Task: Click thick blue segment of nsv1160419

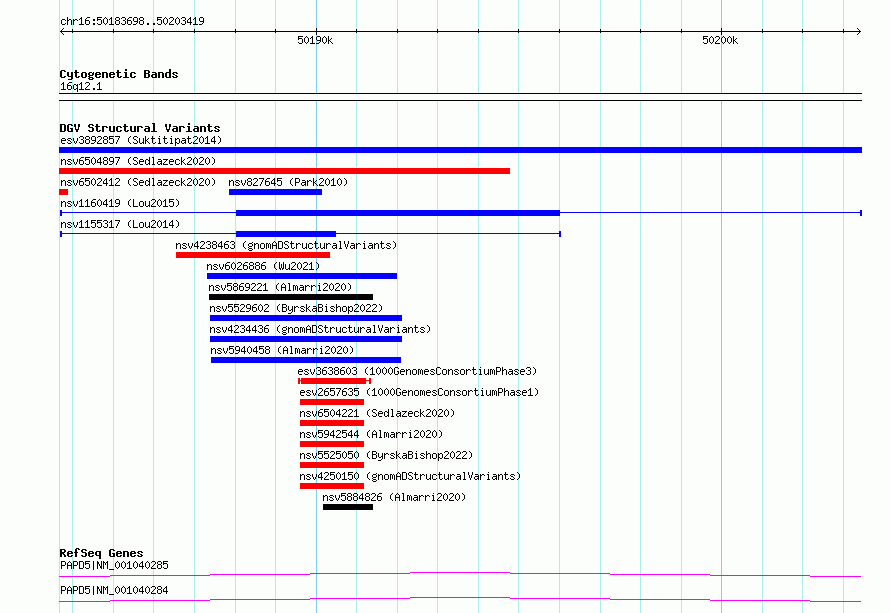Action: [398, 213]
